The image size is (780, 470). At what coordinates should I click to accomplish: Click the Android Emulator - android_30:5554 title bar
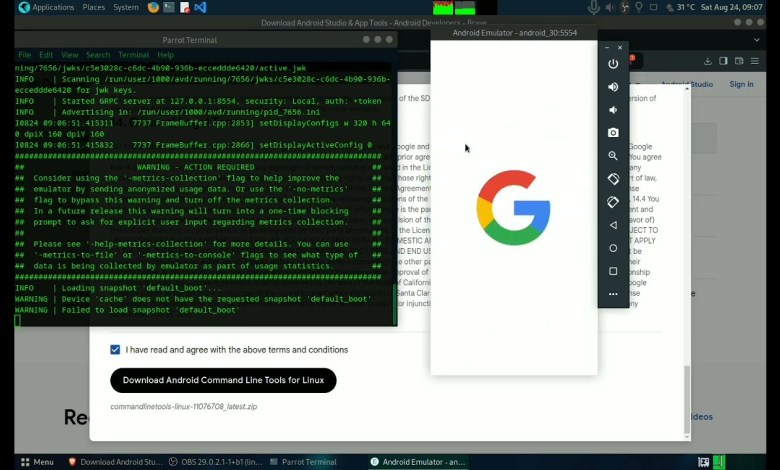514,33
